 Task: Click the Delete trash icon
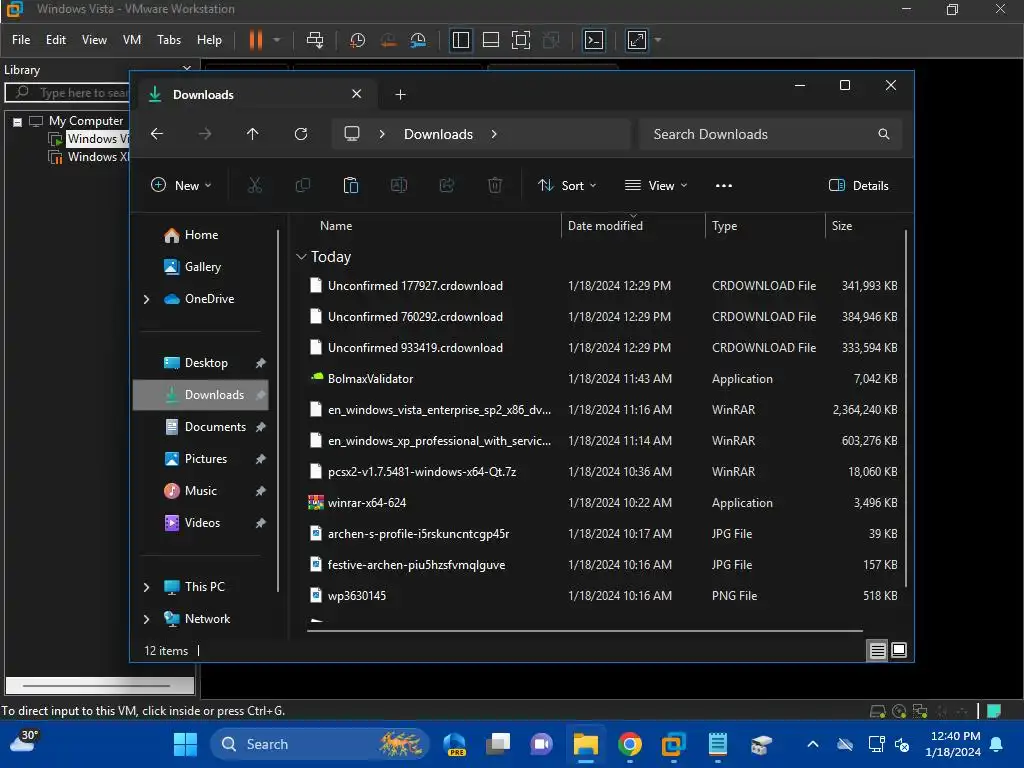pos(495,185)
